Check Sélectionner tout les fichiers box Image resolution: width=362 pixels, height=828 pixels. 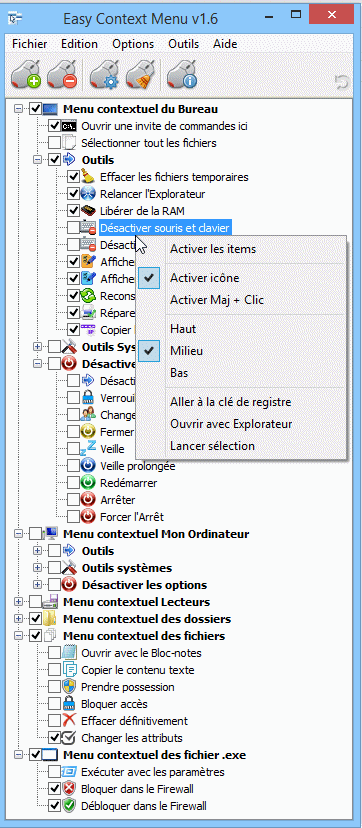click(54, 143)
